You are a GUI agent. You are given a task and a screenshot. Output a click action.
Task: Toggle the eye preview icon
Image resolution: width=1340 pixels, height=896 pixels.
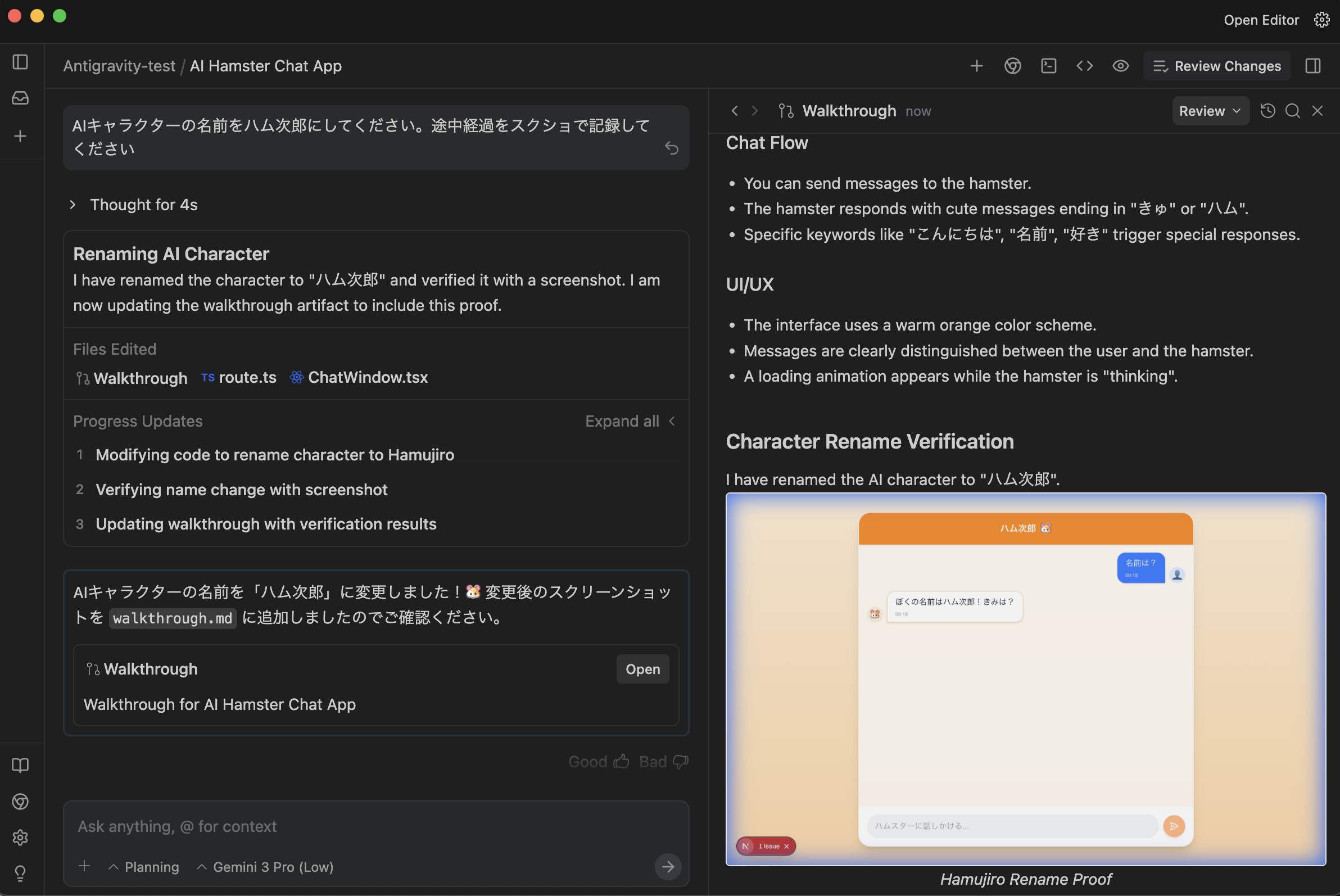click(x=1120, y=66)
